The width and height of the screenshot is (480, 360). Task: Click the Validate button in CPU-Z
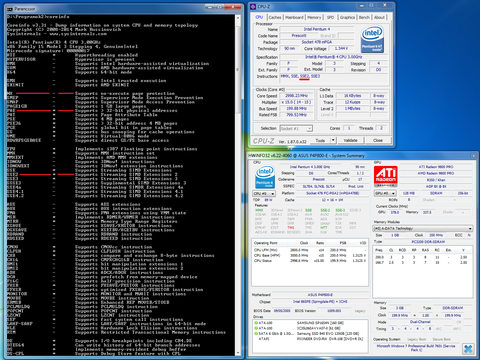pos(350,140)
